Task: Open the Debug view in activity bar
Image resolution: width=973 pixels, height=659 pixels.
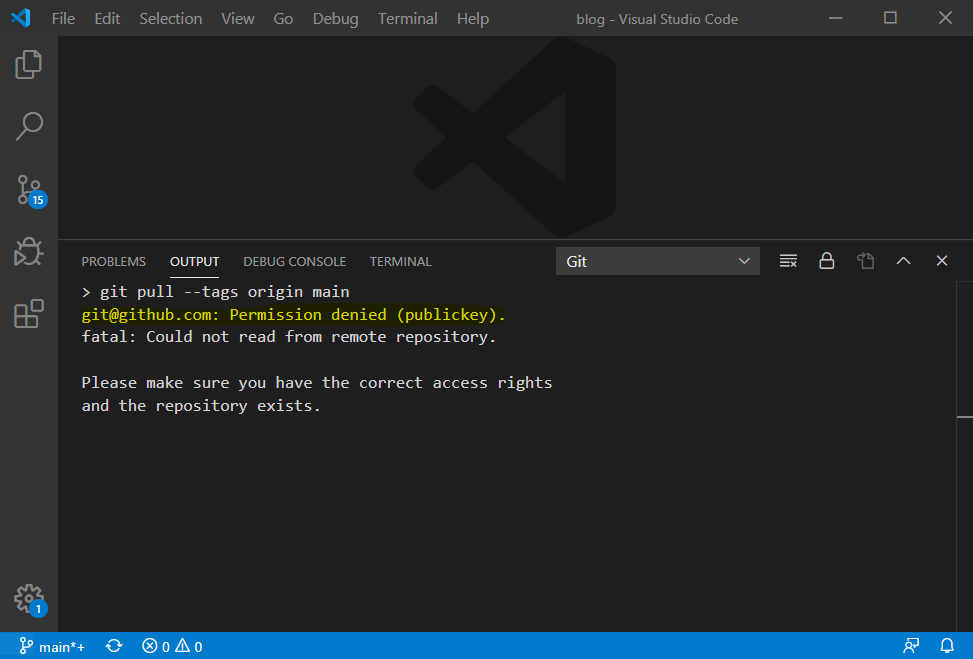Action: pos(29,252)
